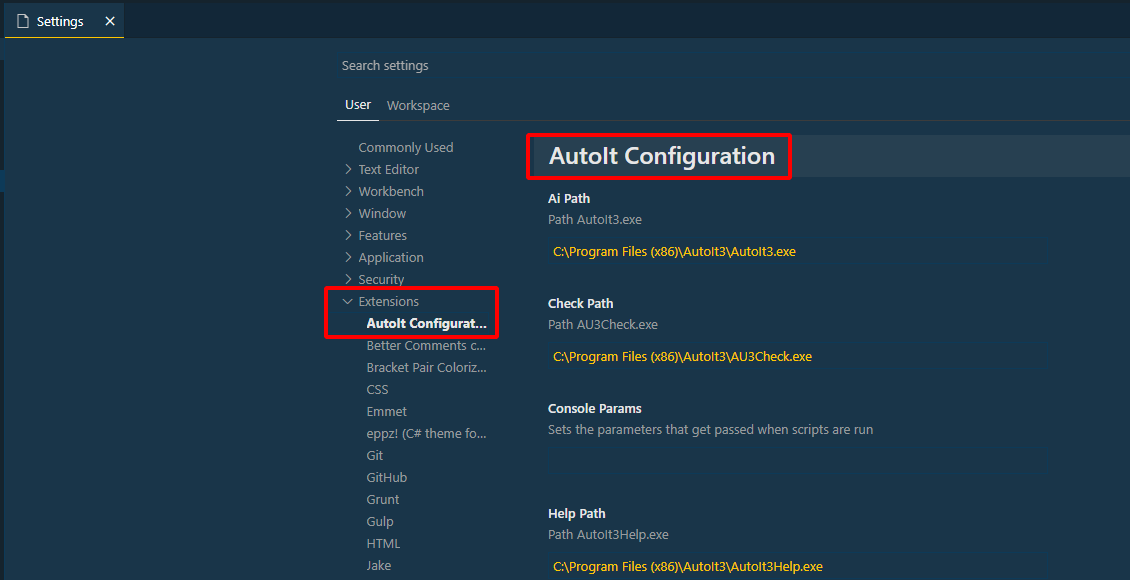Open CSS extension settings

click(377, 390)
